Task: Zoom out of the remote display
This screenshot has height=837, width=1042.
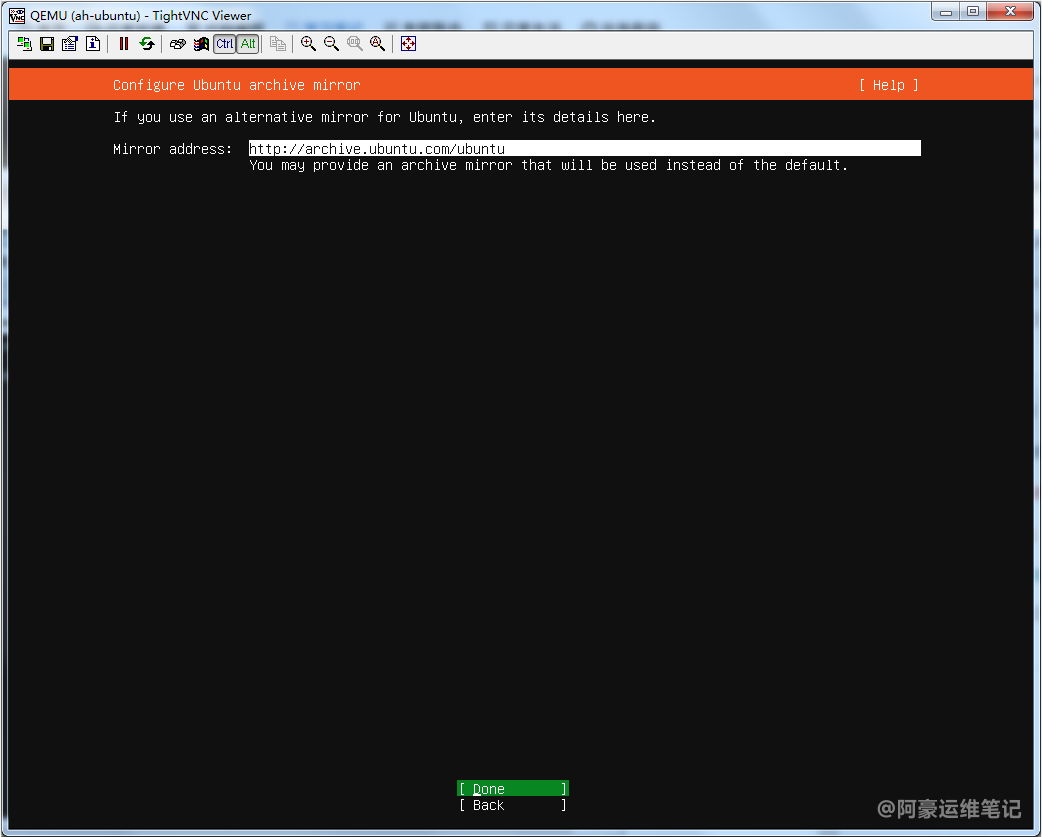Action: (331, 44)
